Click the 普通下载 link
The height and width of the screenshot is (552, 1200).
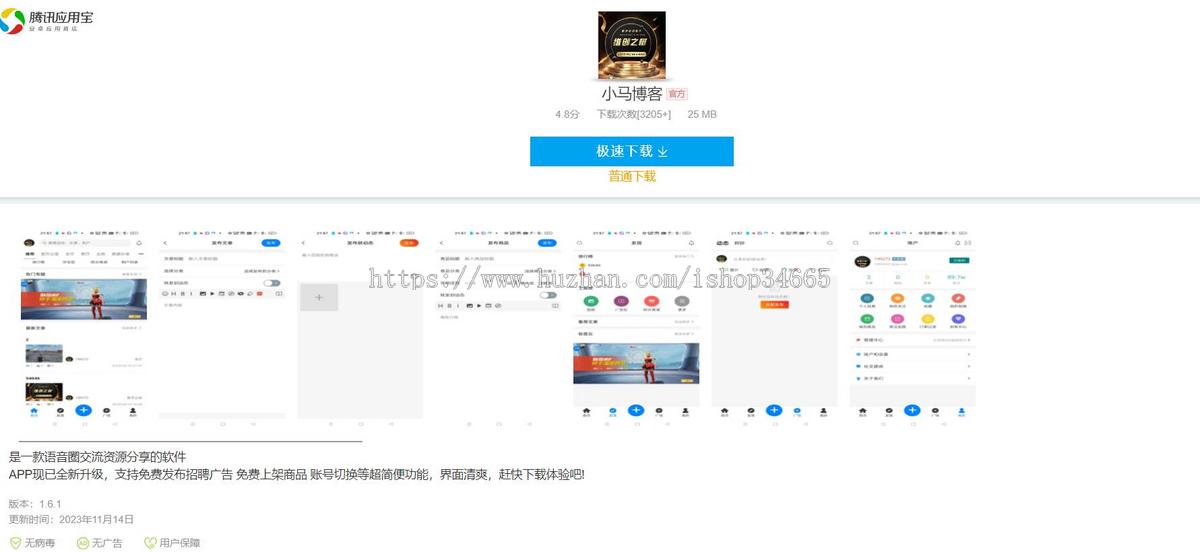click(x=632, y=176)
